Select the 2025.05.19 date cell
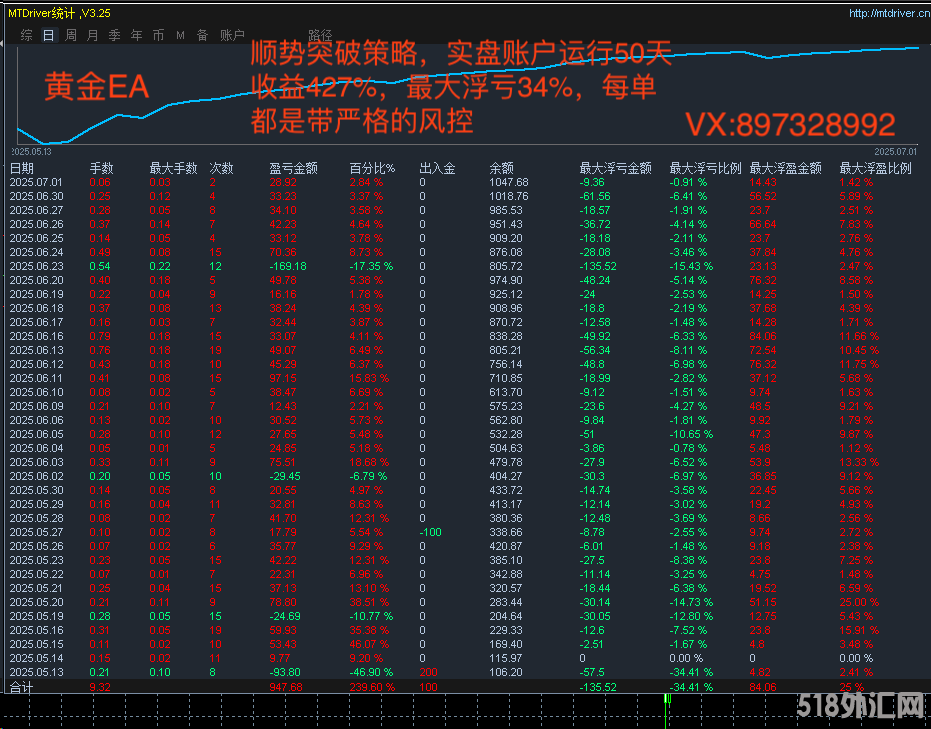 point(36,616)
